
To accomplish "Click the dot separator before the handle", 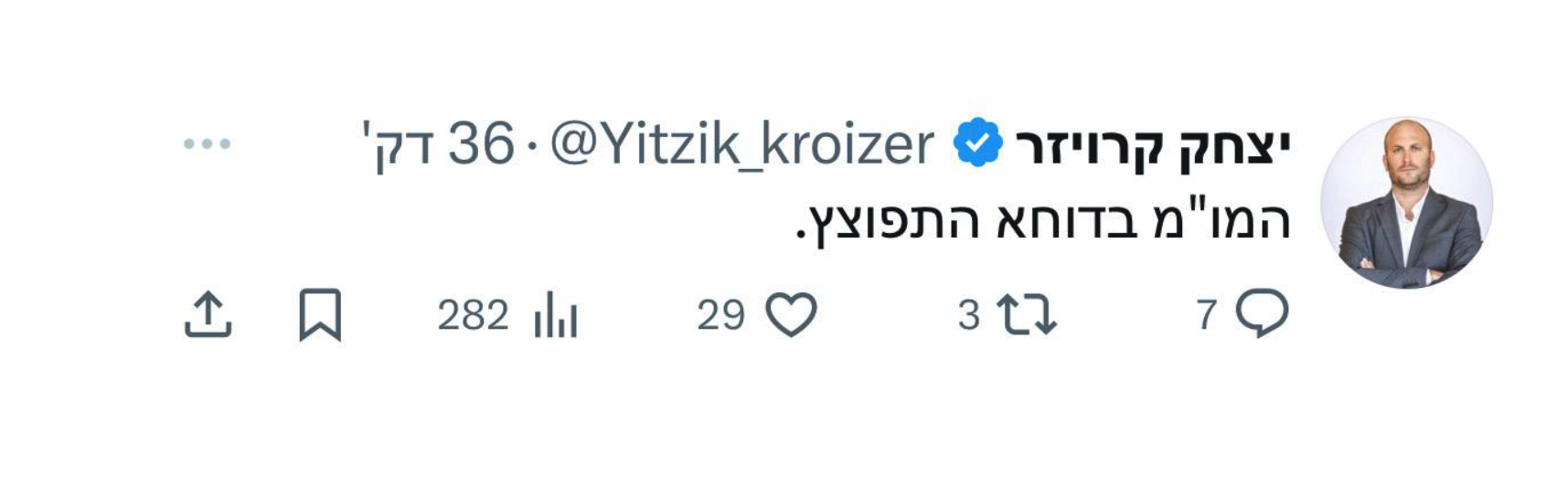I will (x=531, y=144).
